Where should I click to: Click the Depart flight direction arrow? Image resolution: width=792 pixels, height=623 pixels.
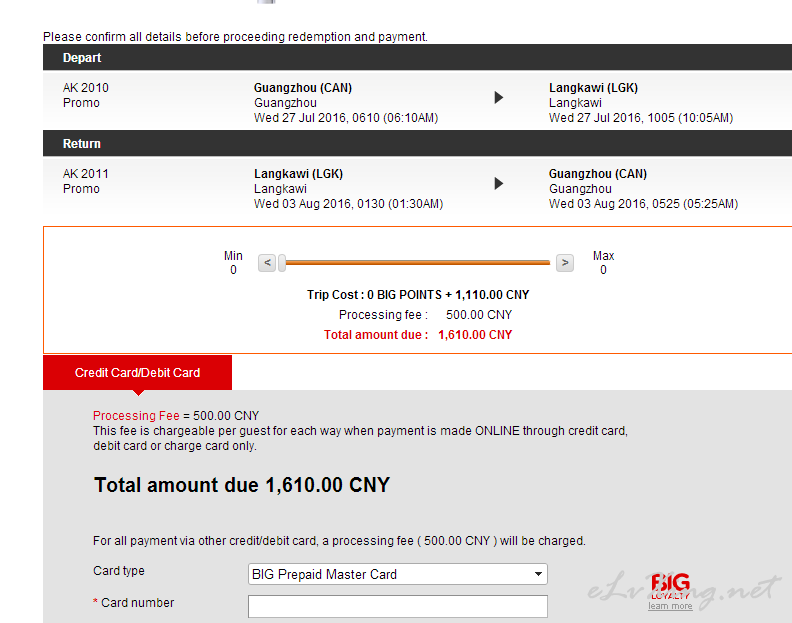pos(499,98)
